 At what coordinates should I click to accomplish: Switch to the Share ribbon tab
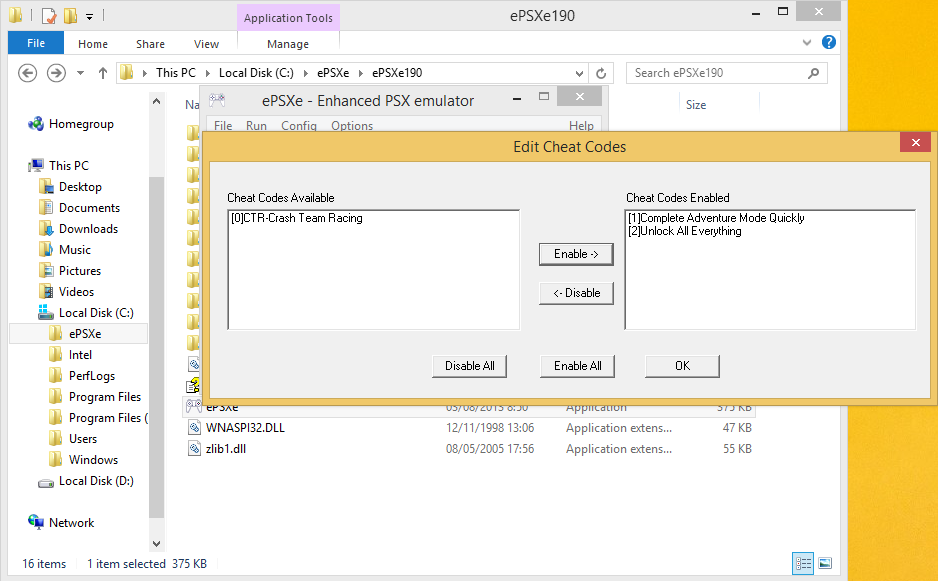(x=149, y=43)
